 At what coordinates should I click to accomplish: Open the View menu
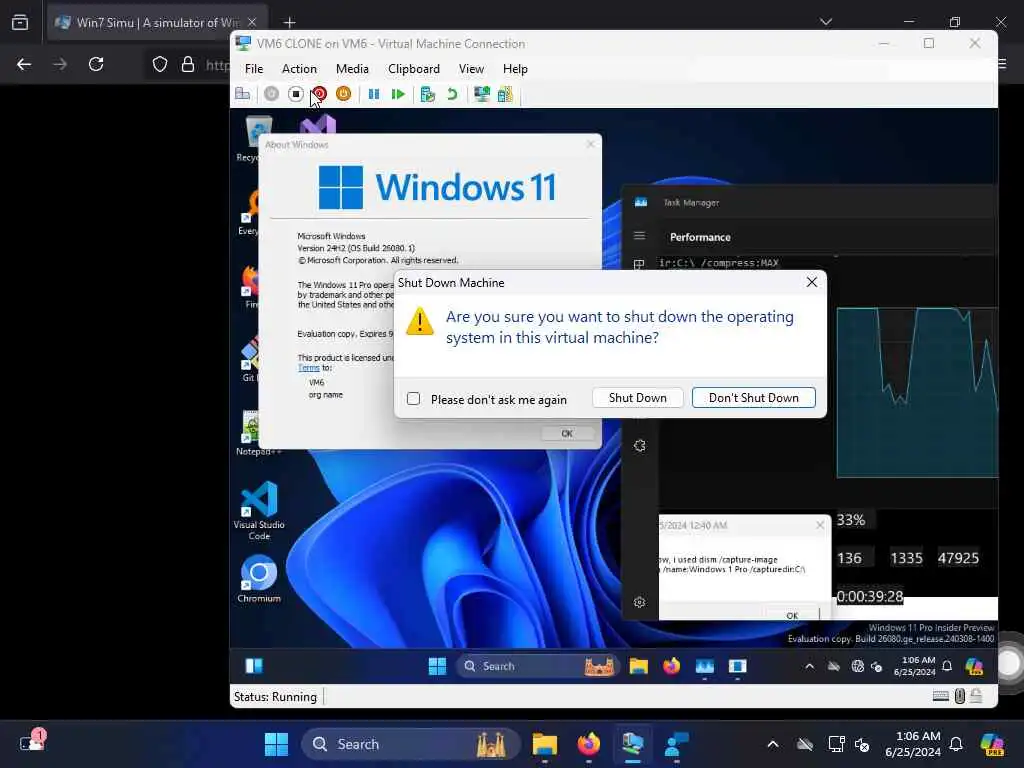pos(472,69)
